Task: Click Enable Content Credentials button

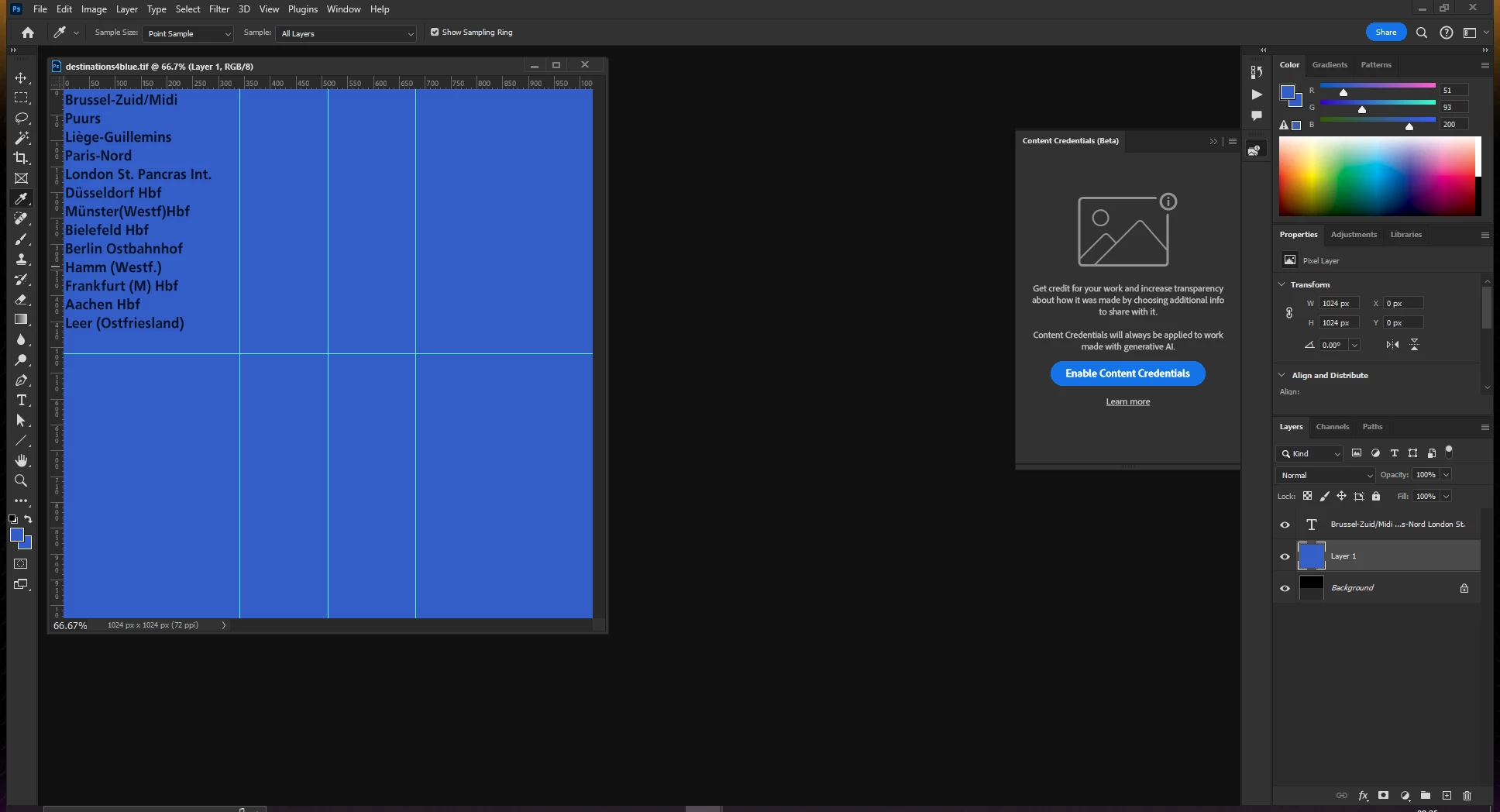Action: pos(1127,373)
